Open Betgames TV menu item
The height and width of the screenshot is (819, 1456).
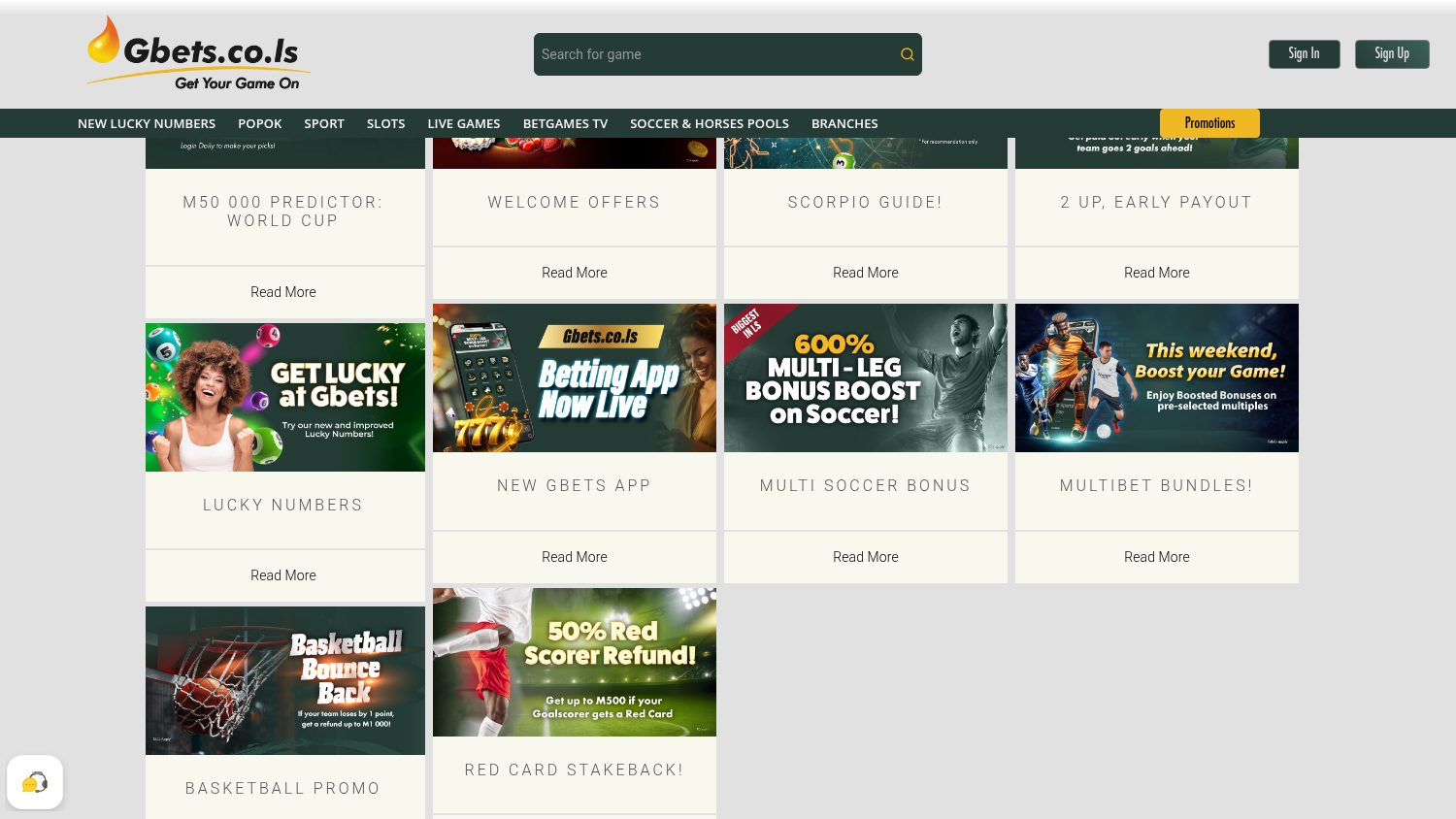point(565,123)
